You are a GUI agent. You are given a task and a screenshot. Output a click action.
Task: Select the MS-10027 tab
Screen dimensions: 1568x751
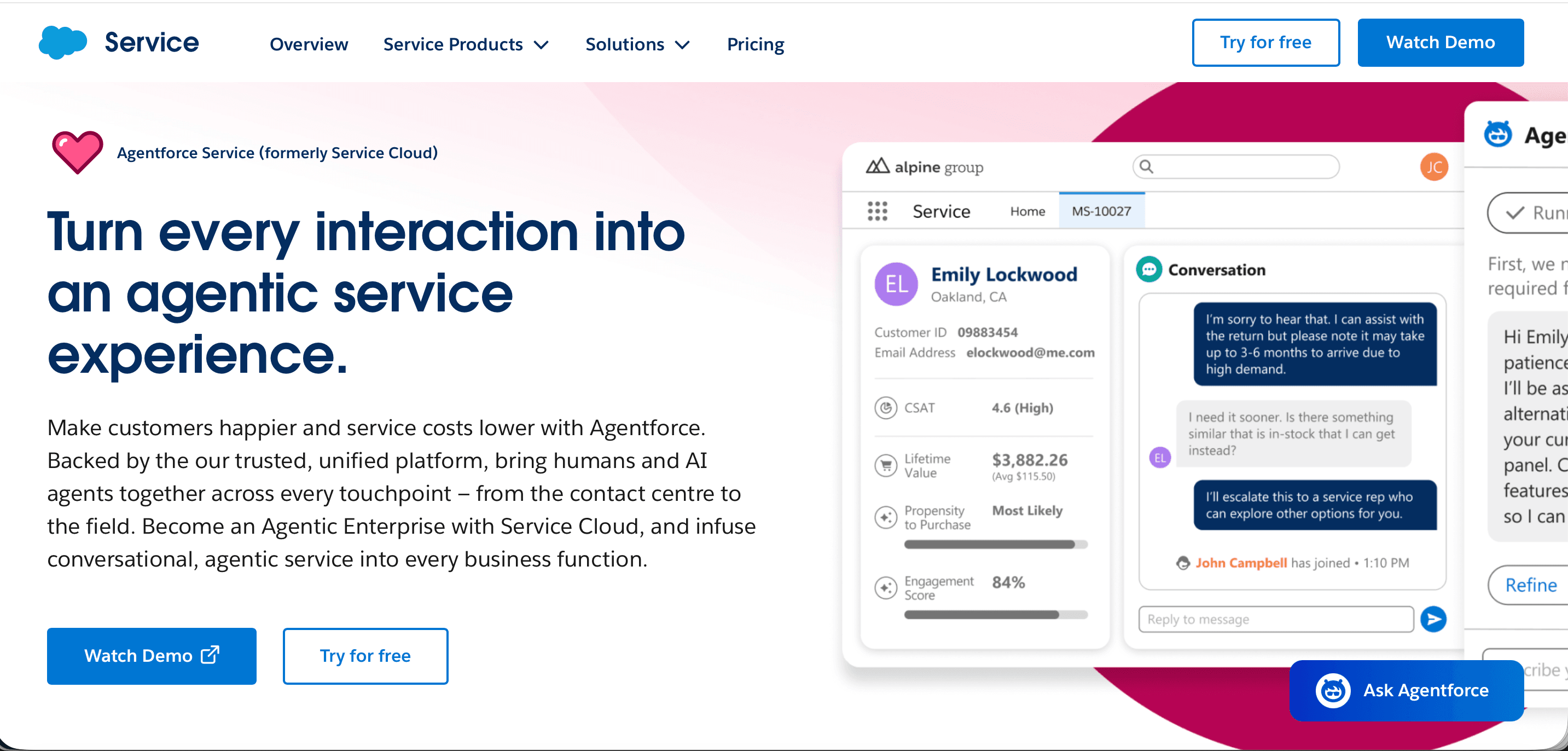point(1101,211)
